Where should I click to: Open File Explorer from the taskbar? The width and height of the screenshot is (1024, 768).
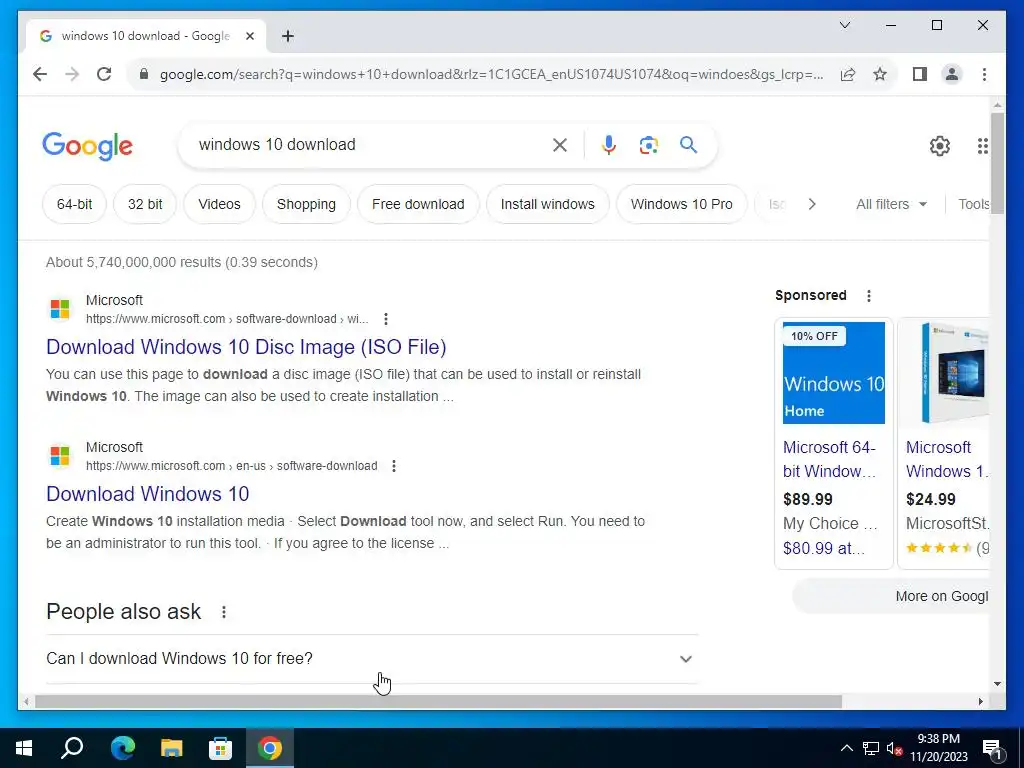click(x=171, y=748)
